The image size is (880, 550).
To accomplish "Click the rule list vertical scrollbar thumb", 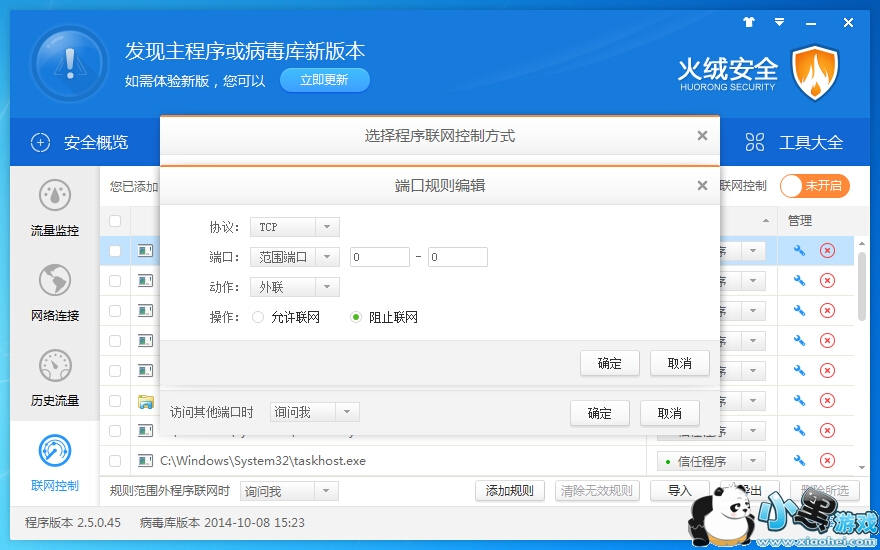I will pyautogui.click(x=863, y=286).
